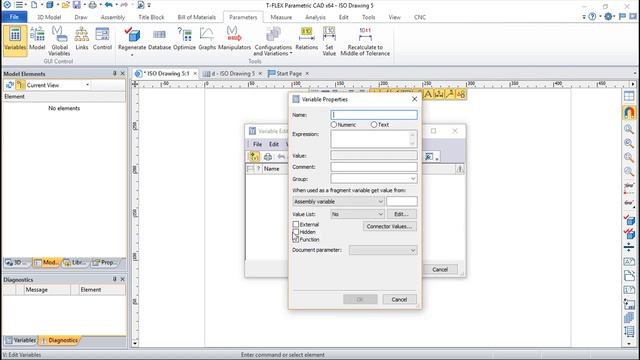This screenshot has width=640, height=360.
Task: Click the undo icon in Variable Editor toolbar
Action: pos(281,156)
